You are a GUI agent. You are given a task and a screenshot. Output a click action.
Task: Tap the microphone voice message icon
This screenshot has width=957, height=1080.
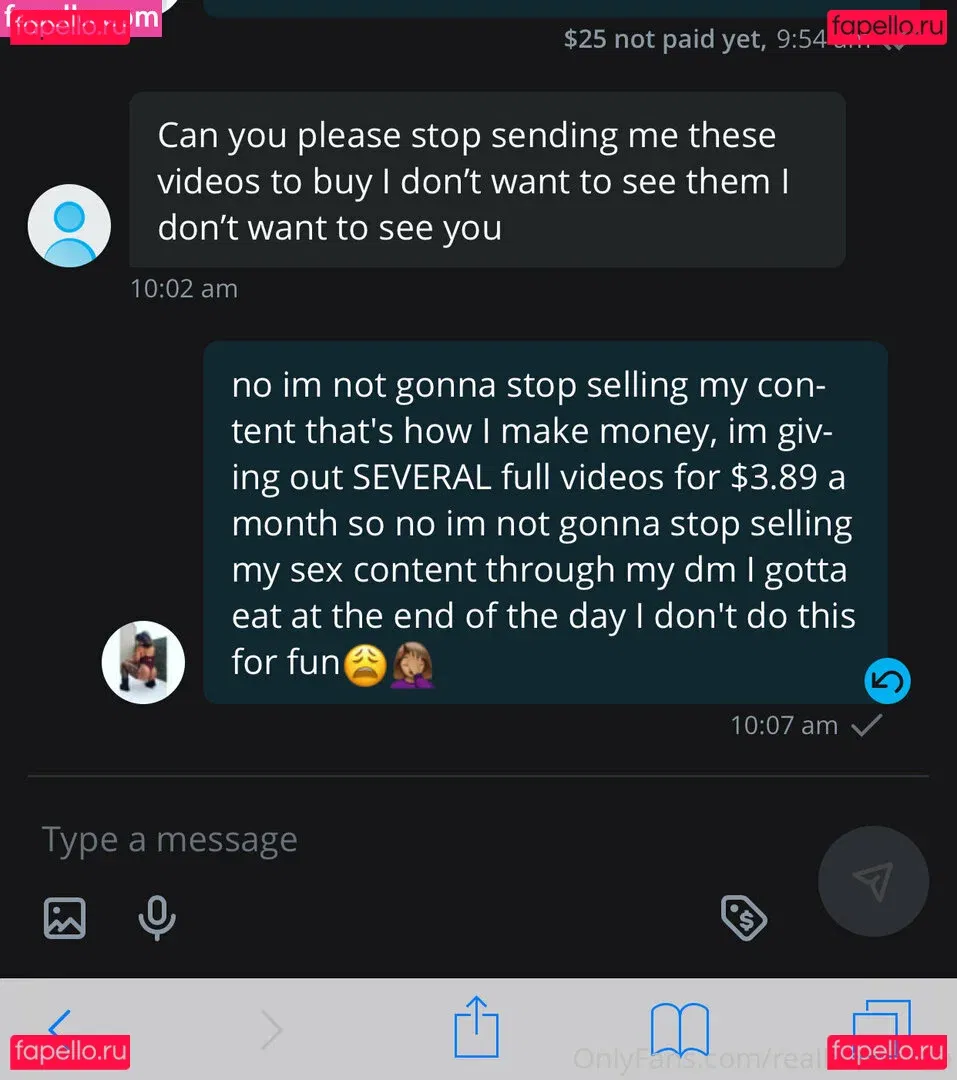click(x=156, y=917)
